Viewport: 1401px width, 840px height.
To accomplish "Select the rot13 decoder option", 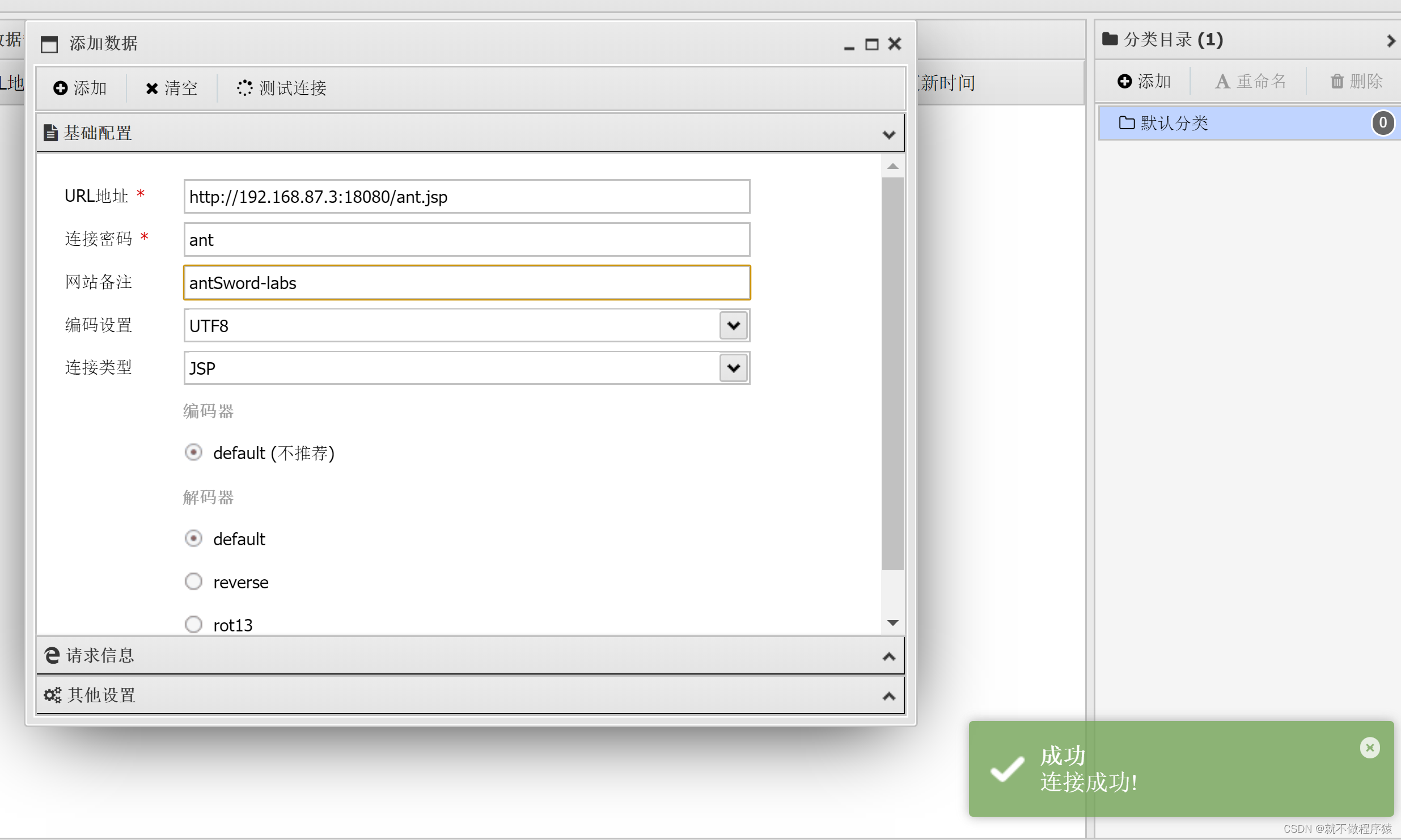I will [193, 624].
